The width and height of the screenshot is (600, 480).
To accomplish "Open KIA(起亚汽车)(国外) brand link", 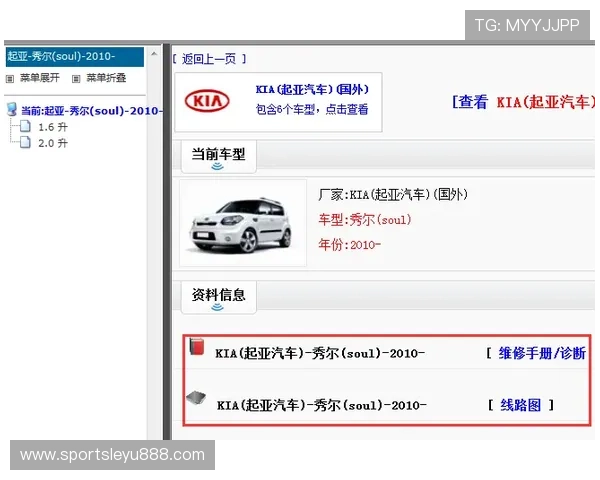I will (312, 90).
